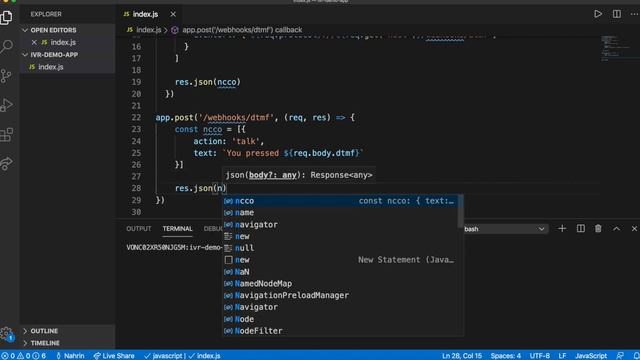
Task: Expand the TIMELINE section
Action: 67,343
